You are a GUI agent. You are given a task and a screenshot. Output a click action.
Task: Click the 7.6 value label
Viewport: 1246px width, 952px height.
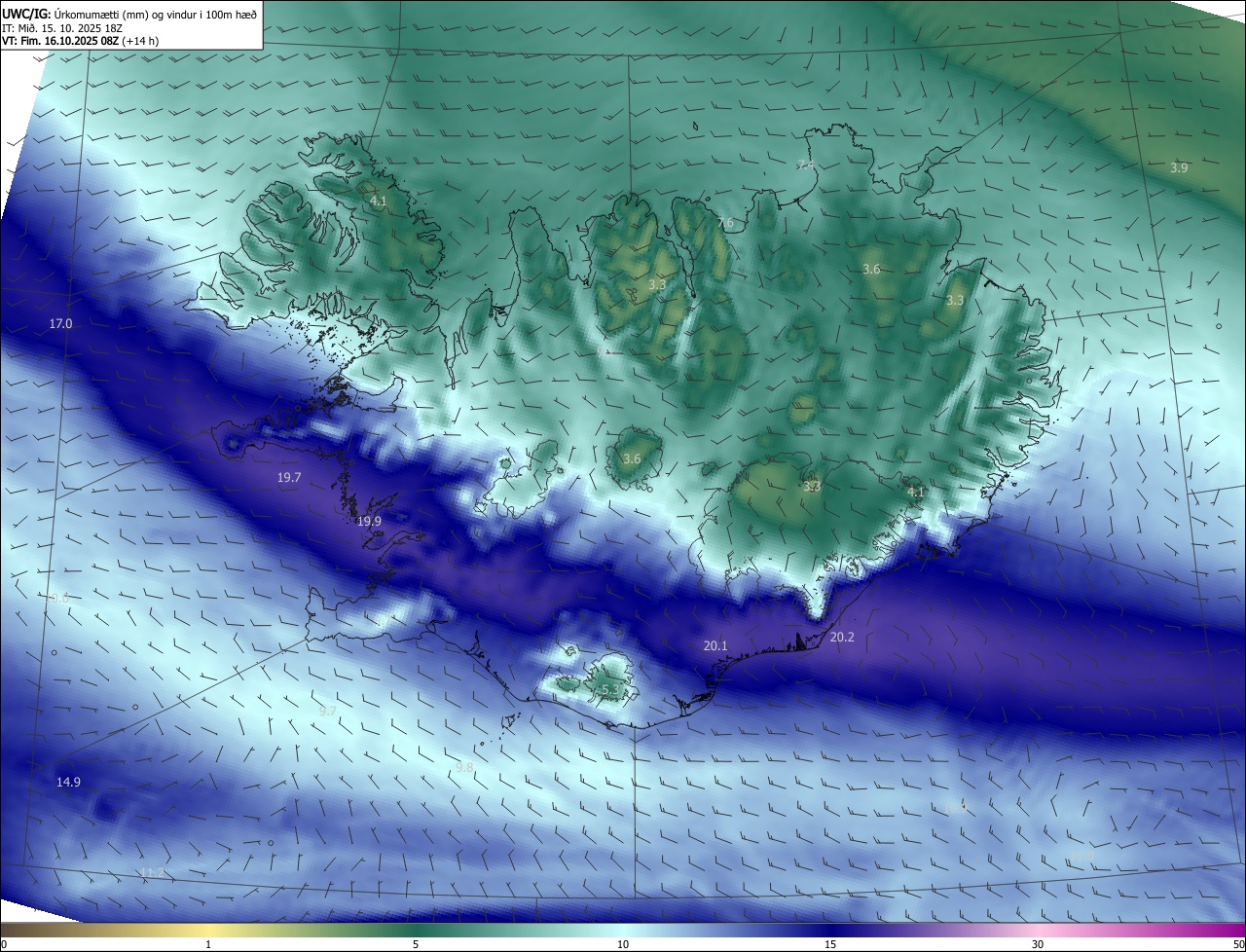pos(725,223)
